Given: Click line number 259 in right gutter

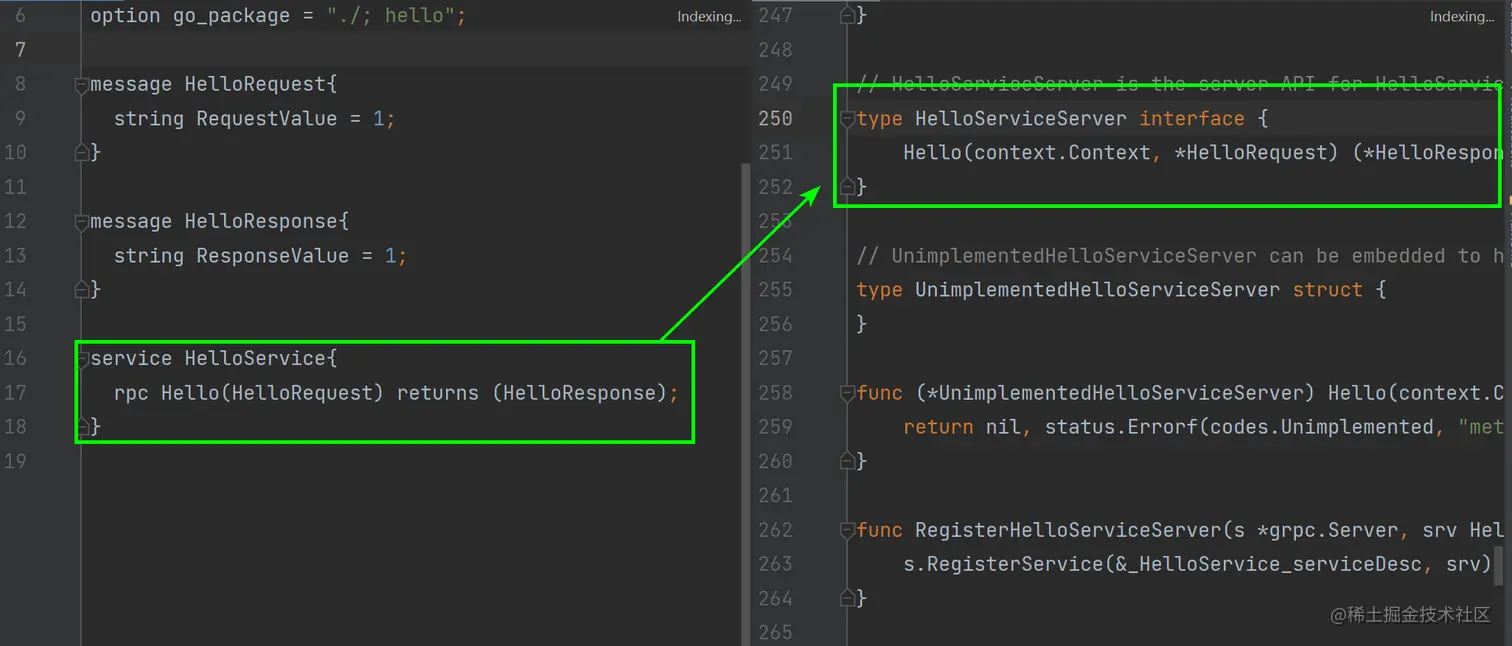Looking at the screenshot, I should coord(775,427).
